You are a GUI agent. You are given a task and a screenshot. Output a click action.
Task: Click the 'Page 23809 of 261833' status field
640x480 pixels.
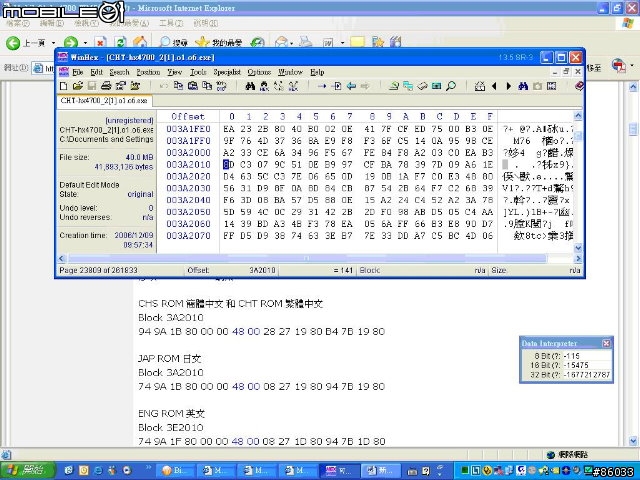click(x=98, y=270)
